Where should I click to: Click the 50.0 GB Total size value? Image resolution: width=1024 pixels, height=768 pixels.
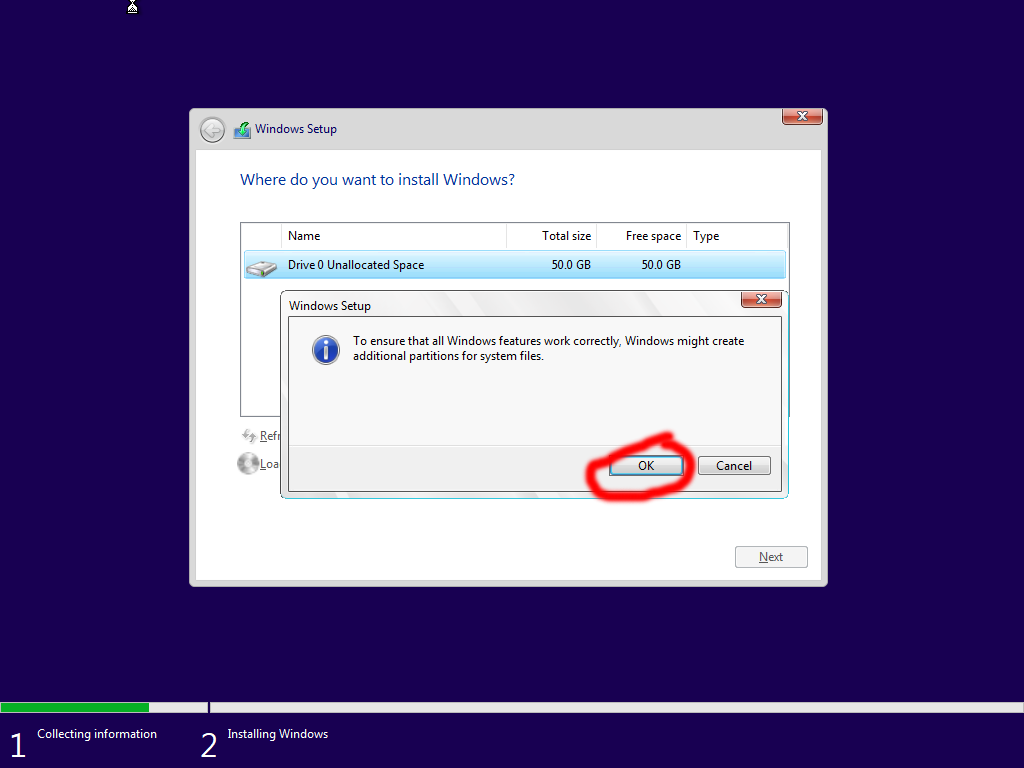click(x=571, y=264)
